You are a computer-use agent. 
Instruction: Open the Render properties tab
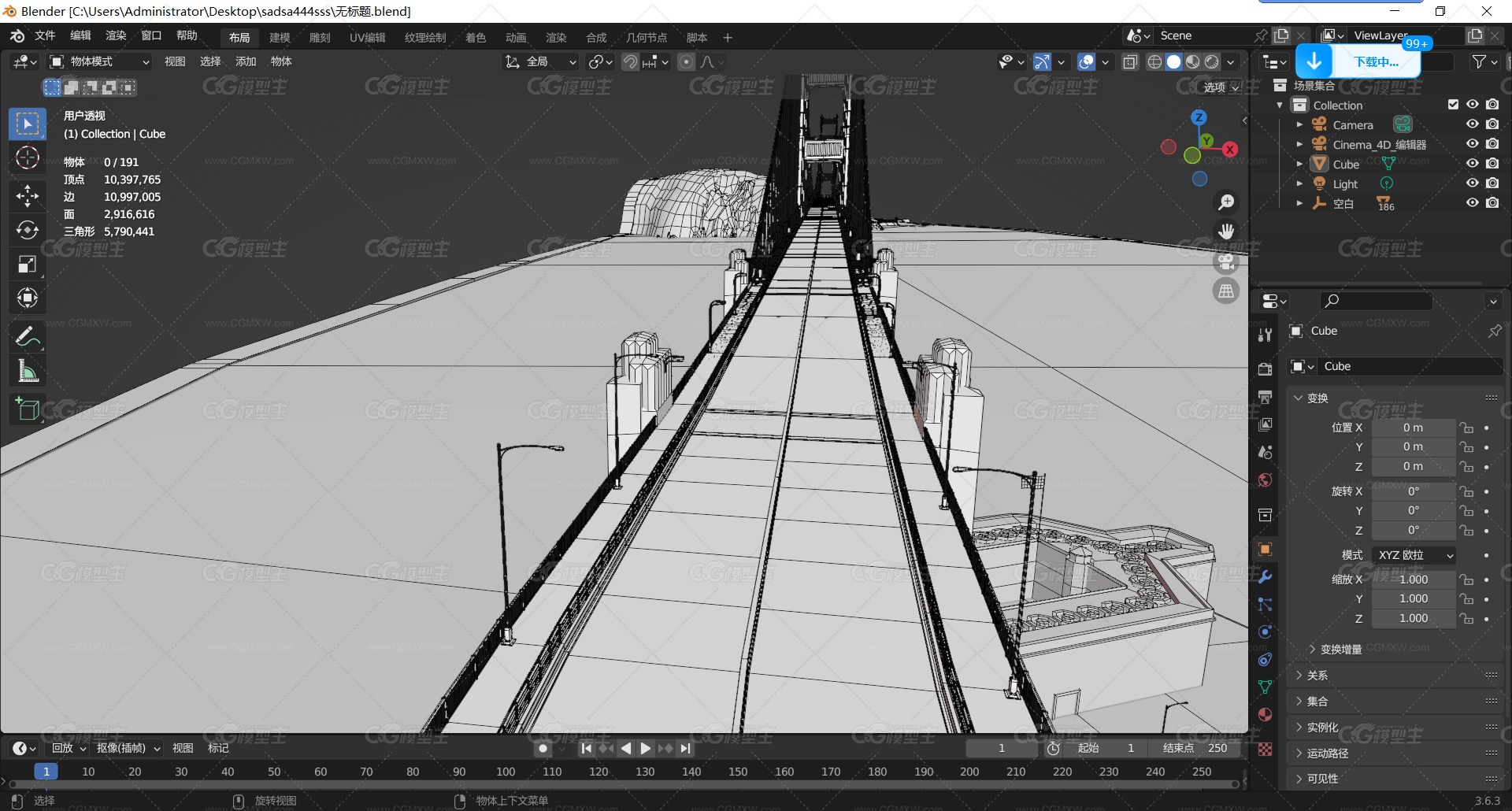(1265, 368)
